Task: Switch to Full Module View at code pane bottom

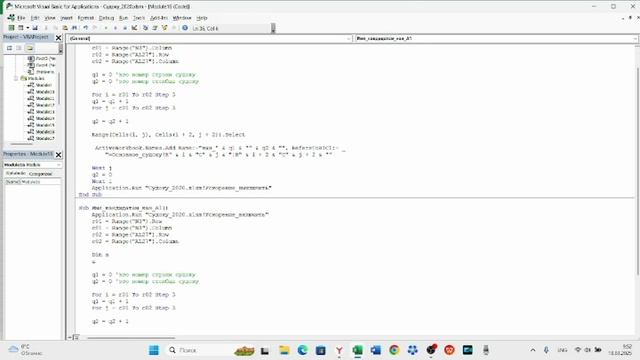Action: (76, 338)
